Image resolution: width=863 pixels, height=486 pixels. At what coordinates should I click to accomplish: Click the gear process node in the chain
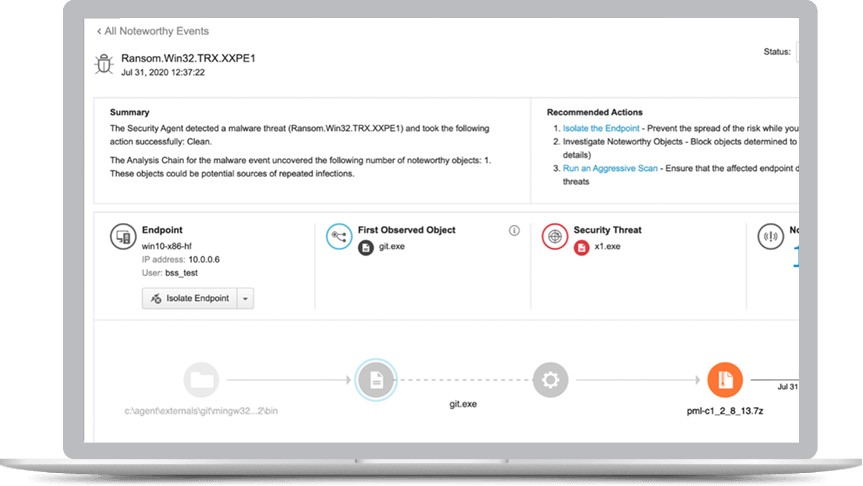[549, 380]
